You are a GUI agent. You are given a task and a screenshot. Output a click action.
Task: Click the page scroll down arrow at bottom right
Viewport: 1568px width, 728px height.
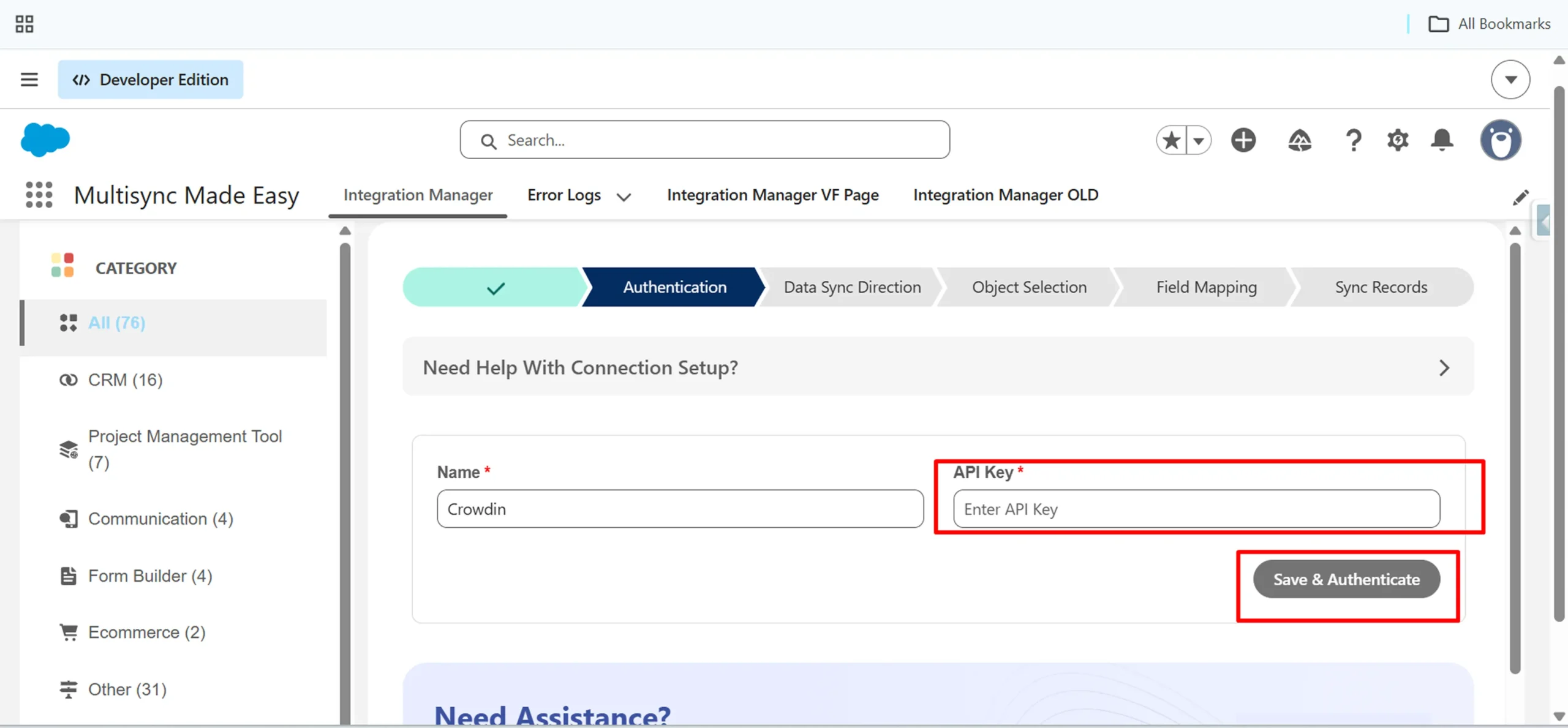click(x=1559, y=716)
